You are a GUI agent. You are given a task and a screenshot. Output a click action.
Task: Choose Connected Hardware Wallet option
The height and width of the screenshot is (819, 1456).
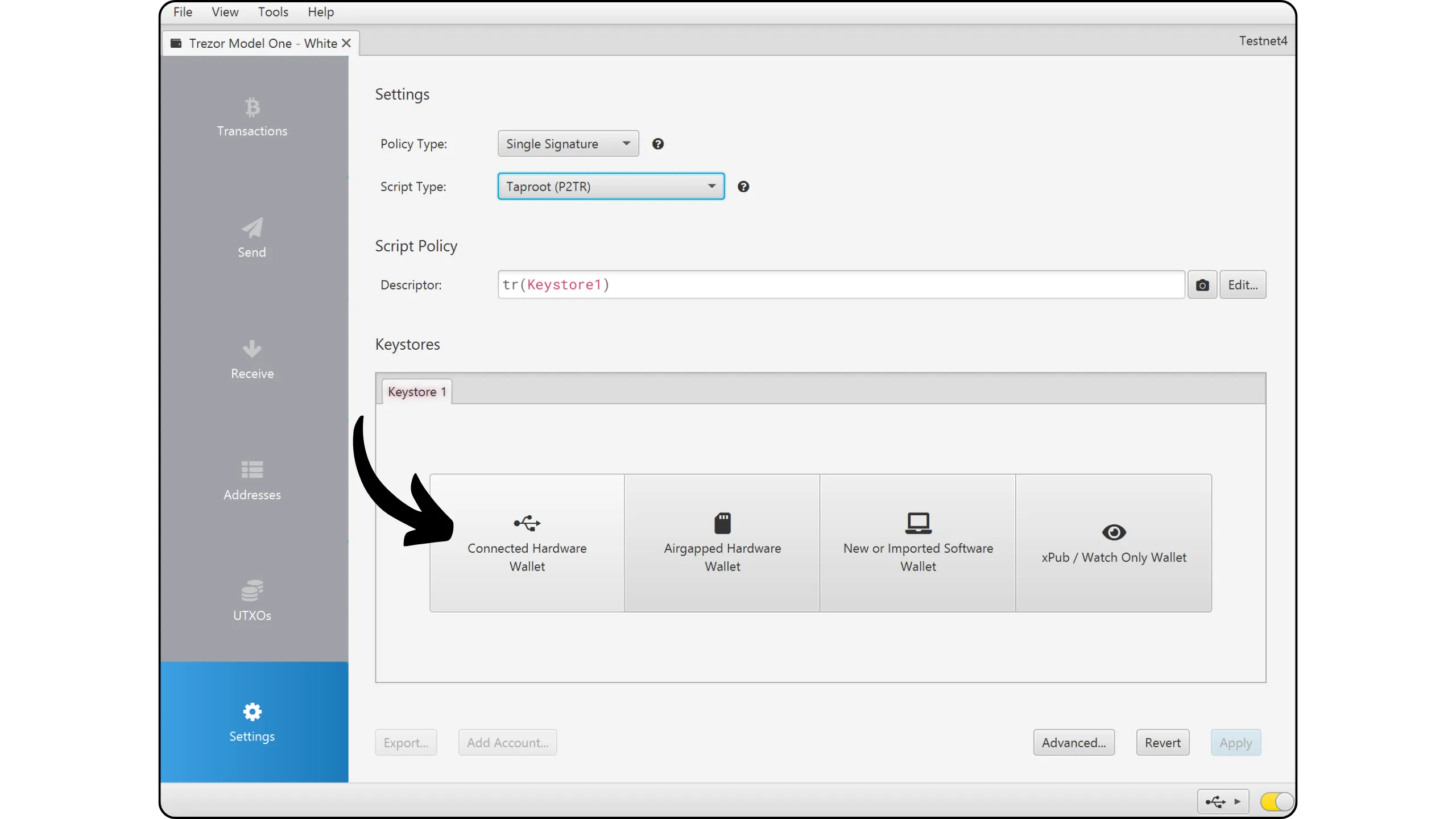[527, 543]
